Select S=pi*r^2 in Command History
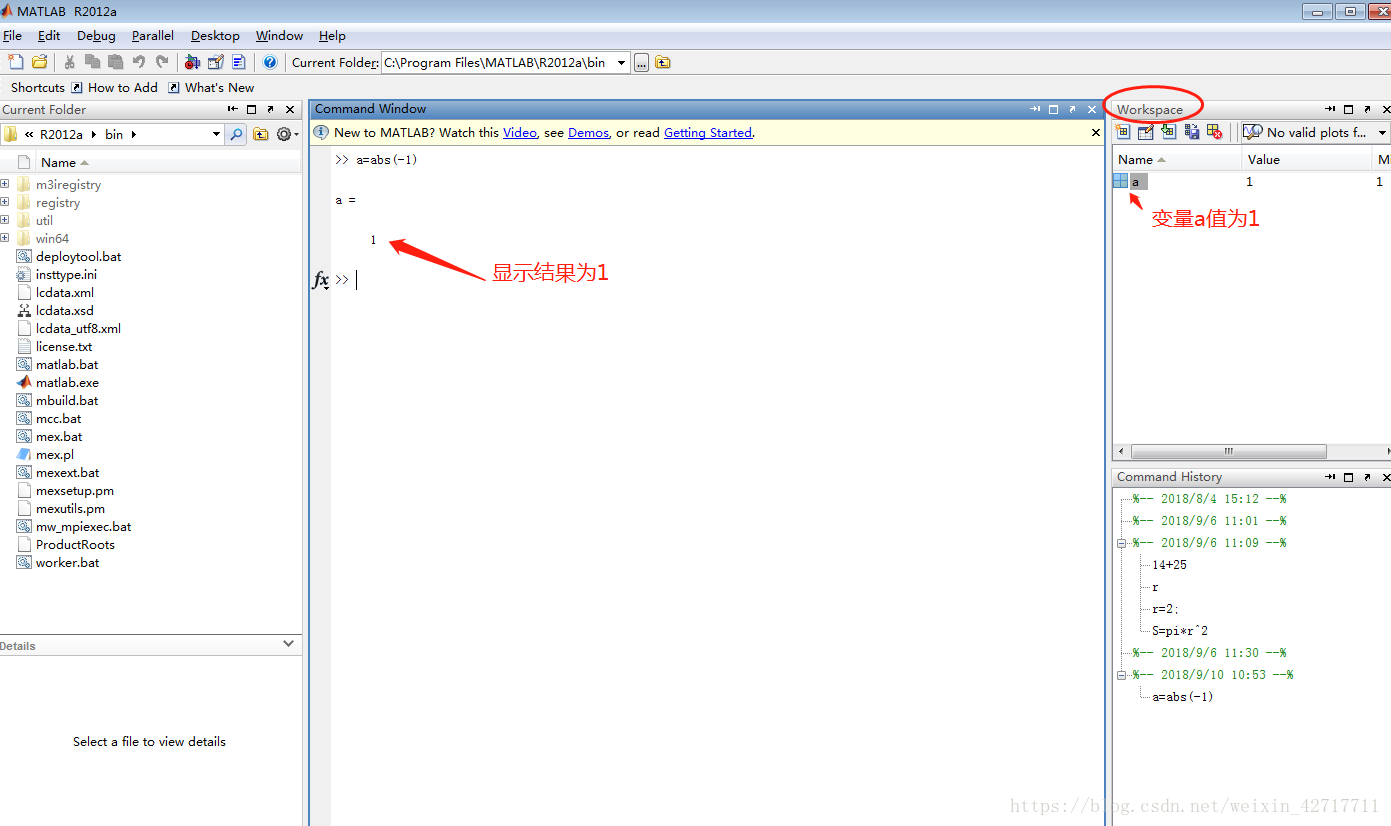The image size is (1391, 826). click(x=1180, y=631)
